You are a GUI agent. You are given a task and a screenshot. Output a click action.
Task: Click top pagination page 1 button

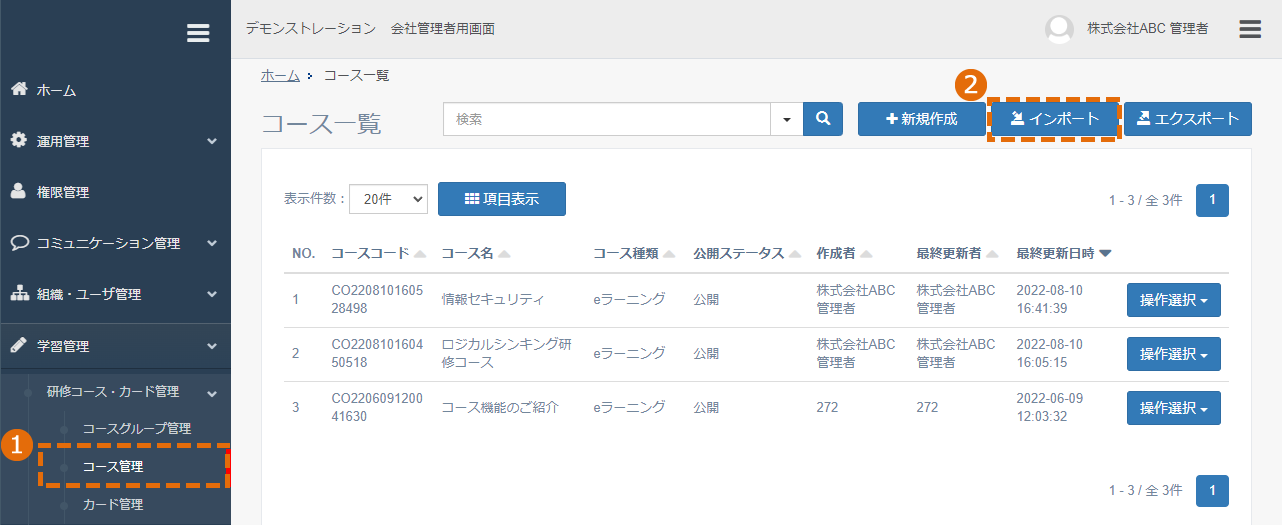pyautogui.click(x=1212, y=200)
